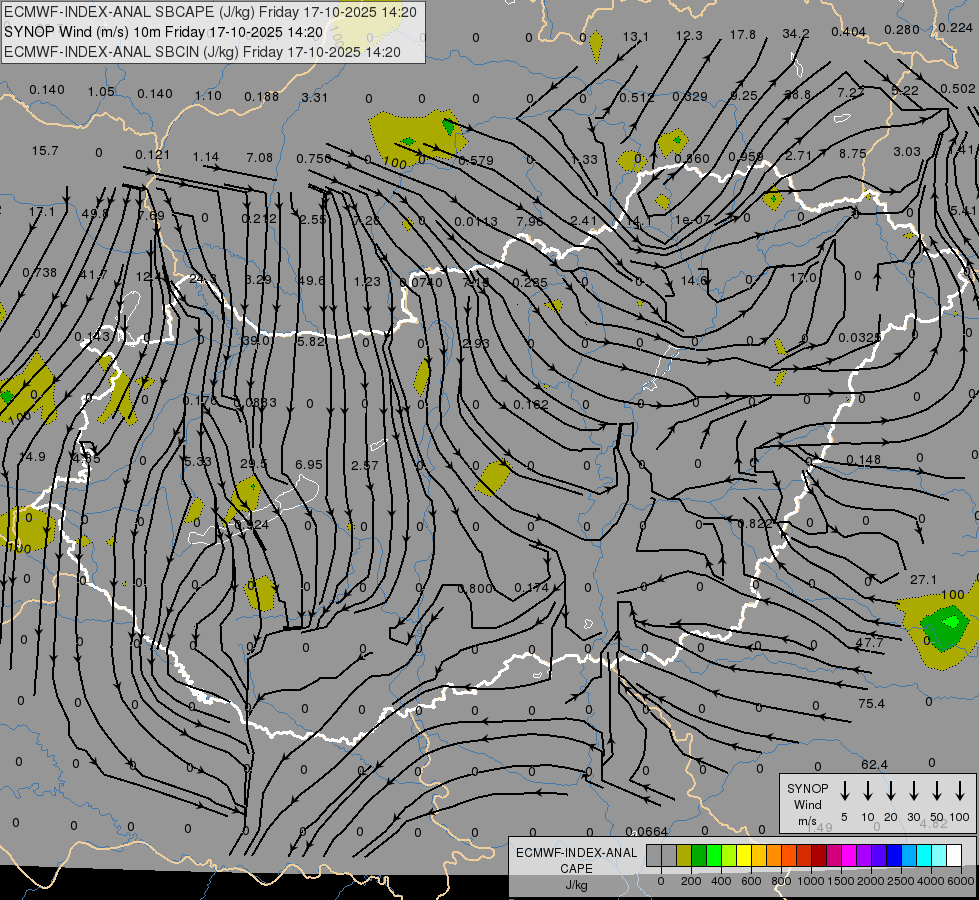The width and height of the screenshot is (979, 900).
Task: Click the 49.8 value on map
Action: point(95,213)
